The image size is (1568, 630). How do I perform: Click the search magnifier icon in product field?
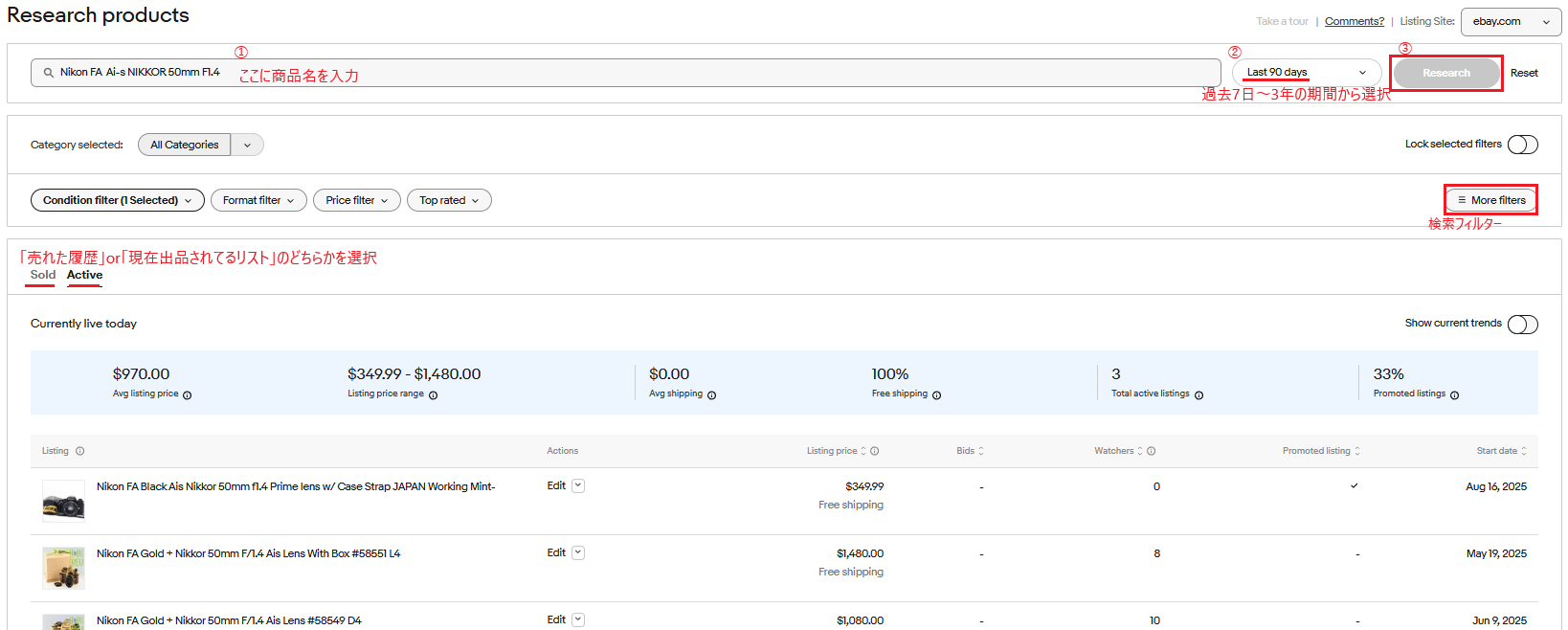[x=48, y=73]
